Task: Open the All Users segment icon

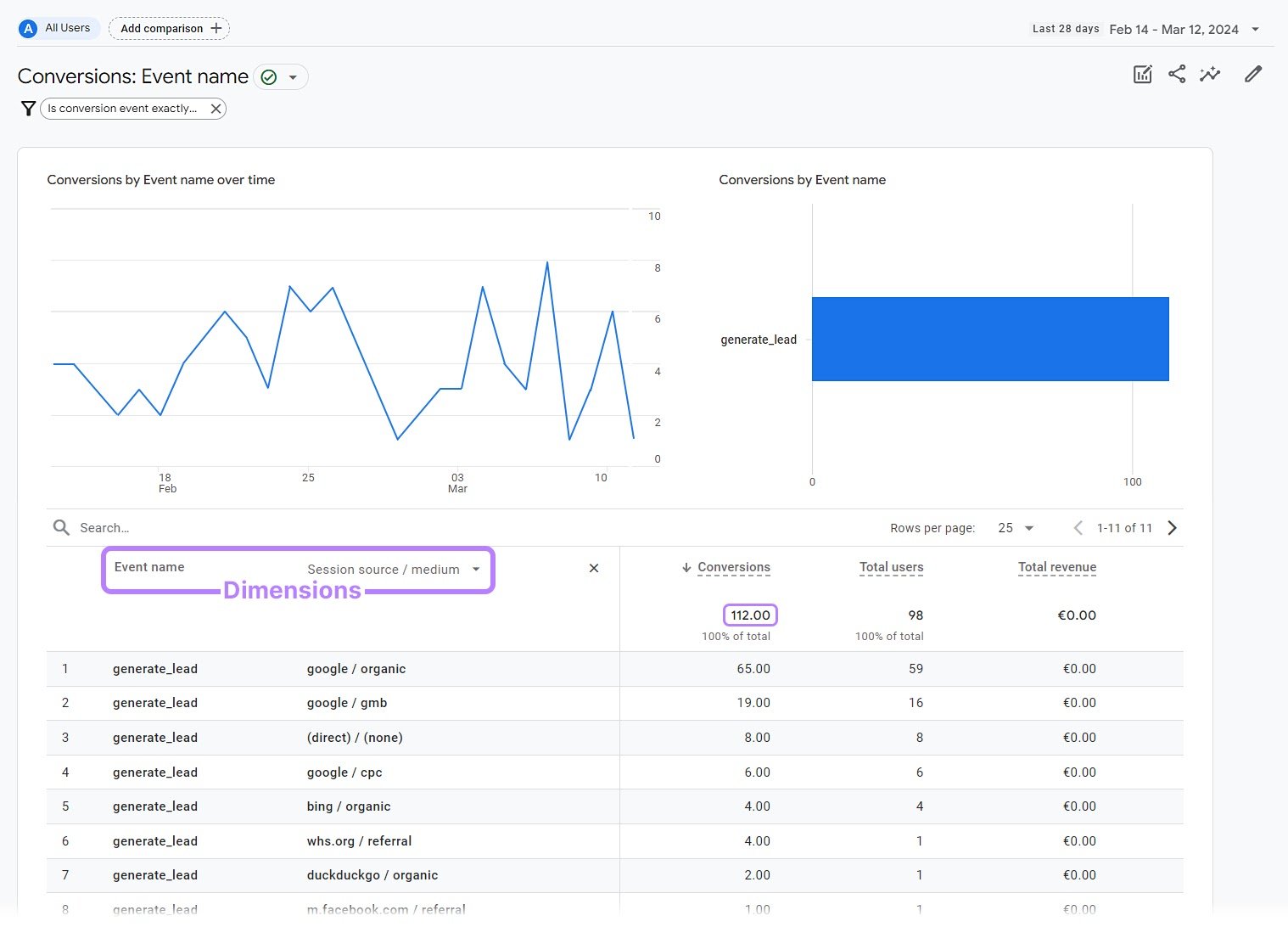Action: coord(28,27)
